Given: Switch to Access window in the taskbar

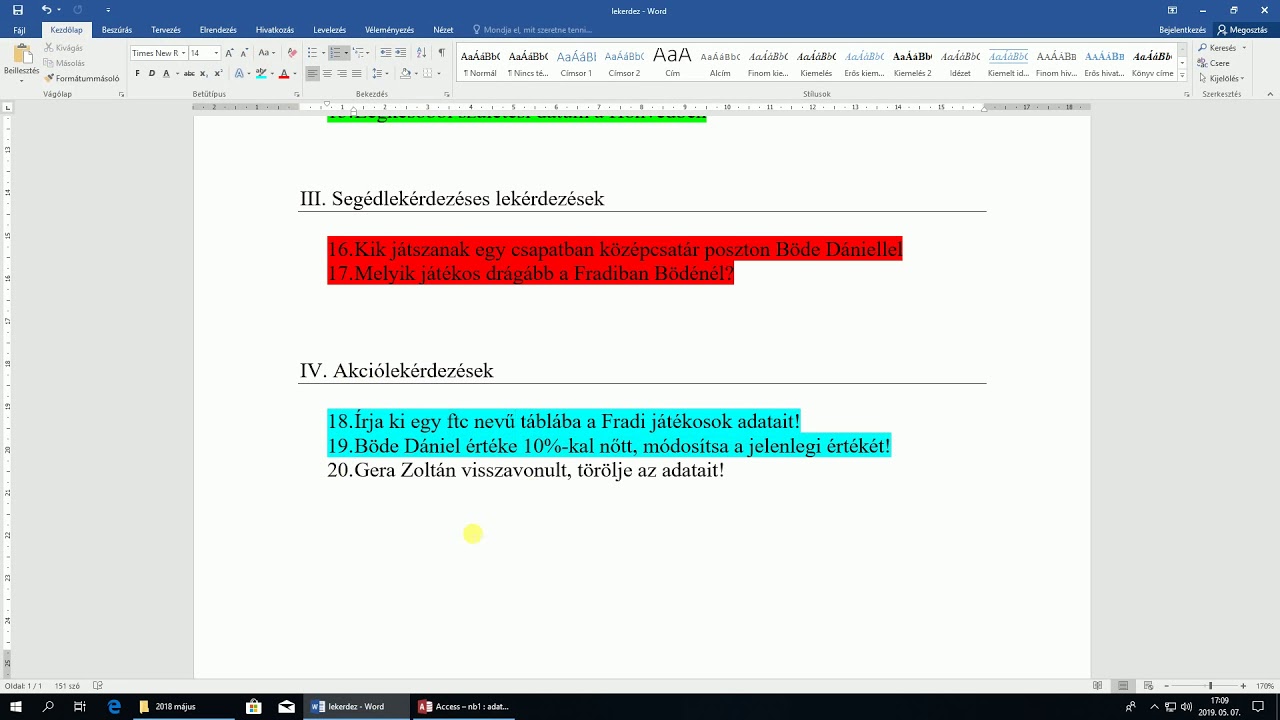Looking at the screenshot, I should tap(463, 706).
